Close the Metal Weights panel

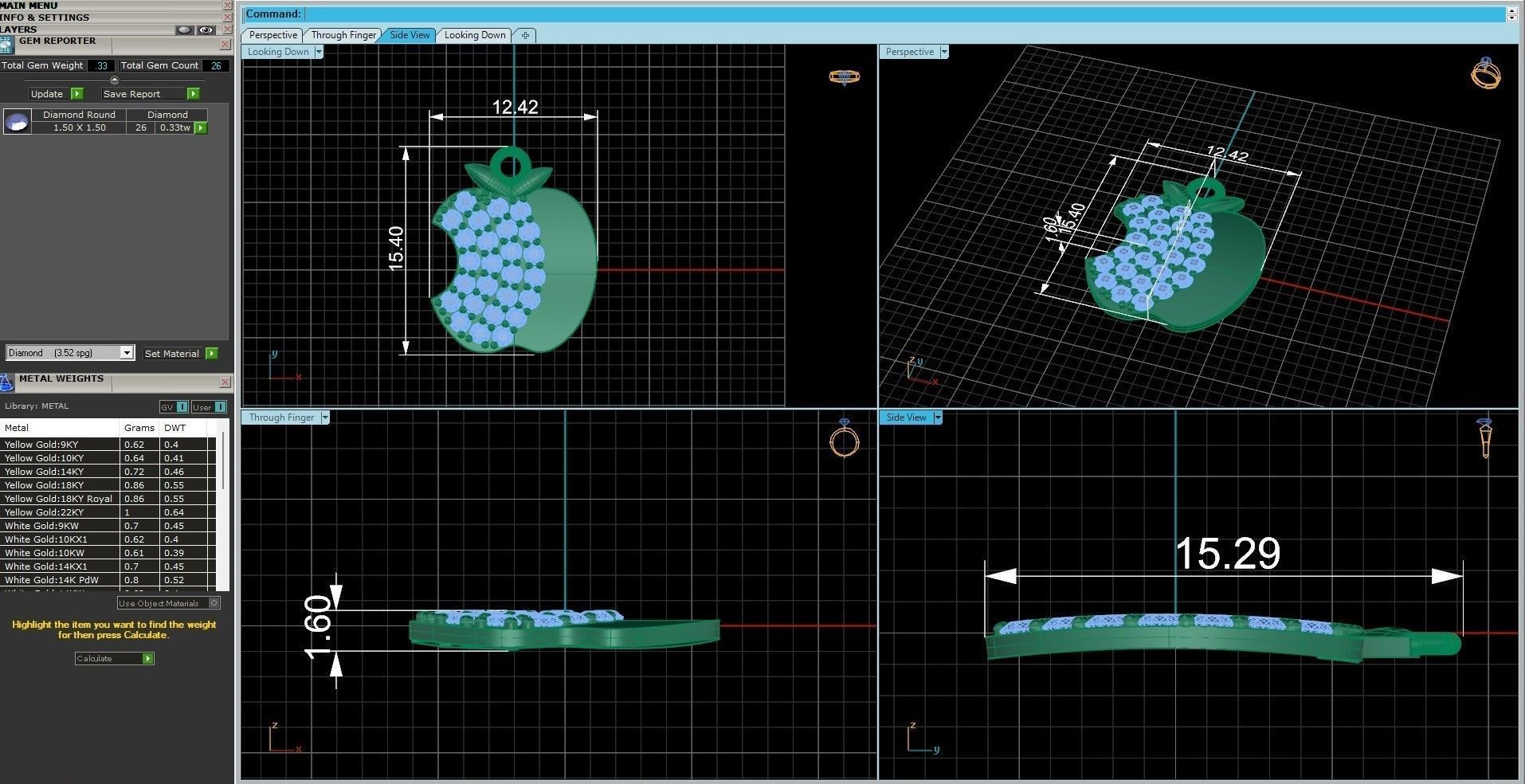pos(225,382)
